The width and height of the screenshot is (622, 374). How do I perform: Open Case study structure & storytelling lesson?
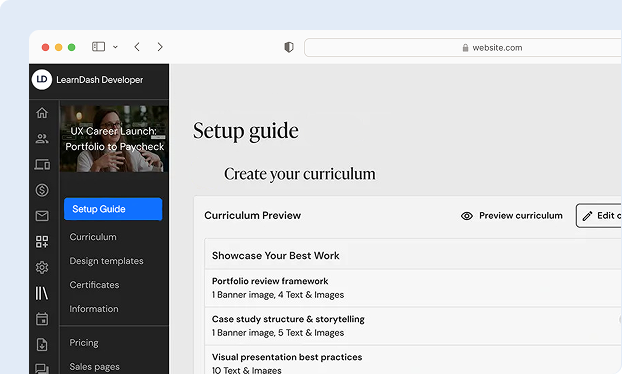[x=413, y=326]
